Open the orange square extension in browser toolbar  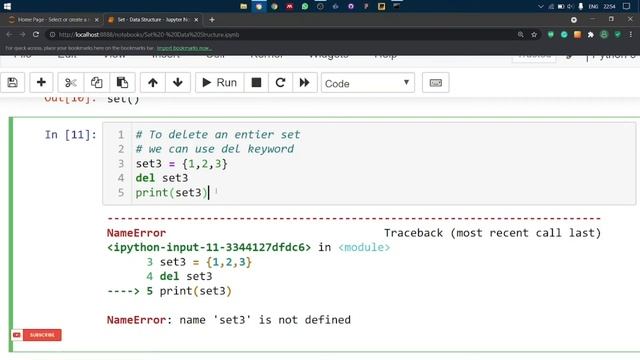577,35
